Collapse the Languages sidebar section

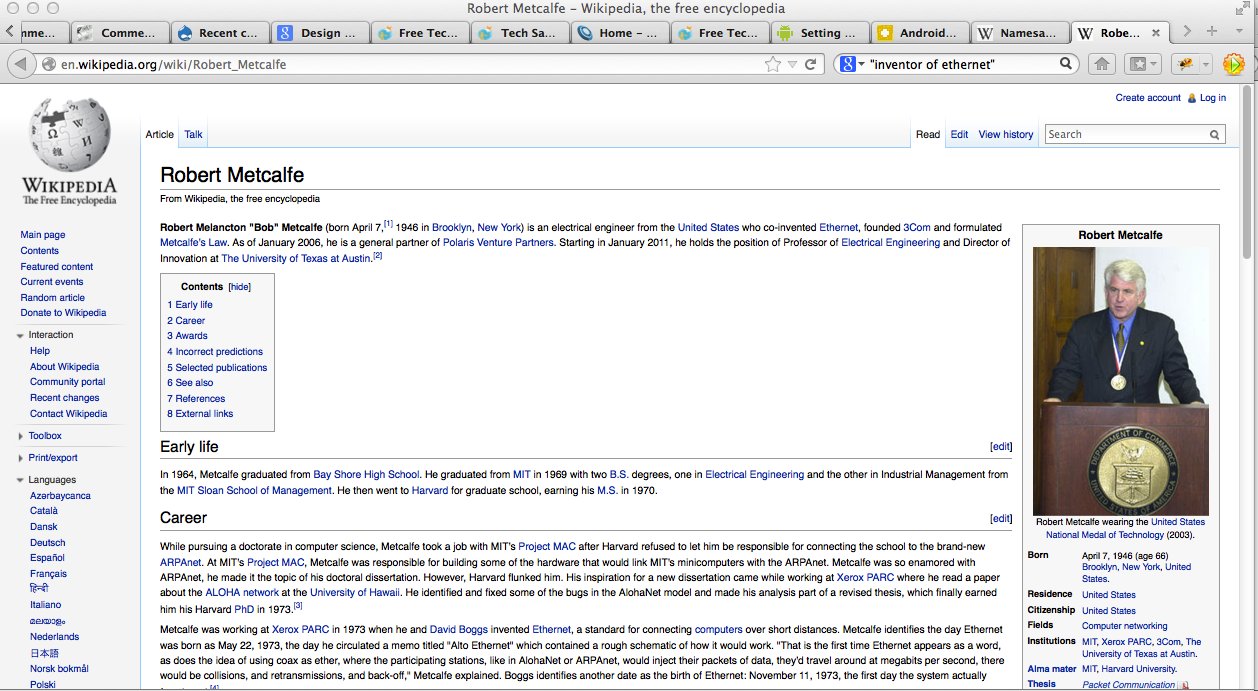(x=52, y=480)
